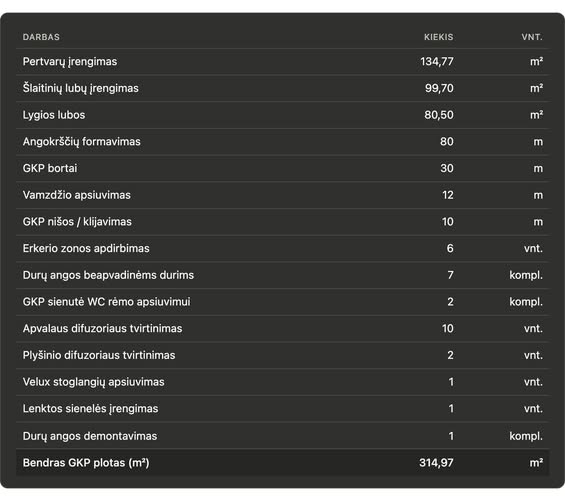Select Plyšinio difuzoriaus tvirtinimas row

(282, 355)
